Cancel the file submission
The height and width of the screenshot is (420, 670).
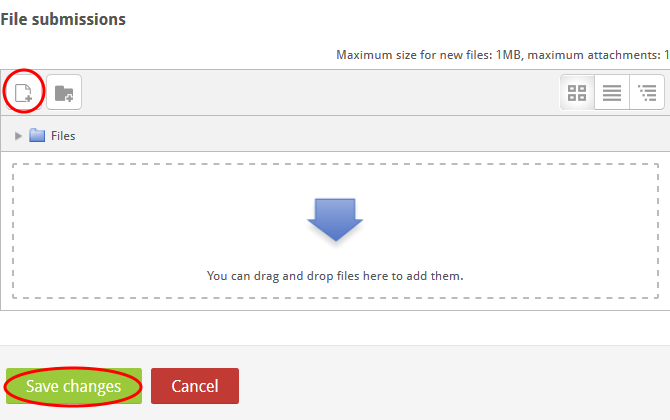(195, 386)
